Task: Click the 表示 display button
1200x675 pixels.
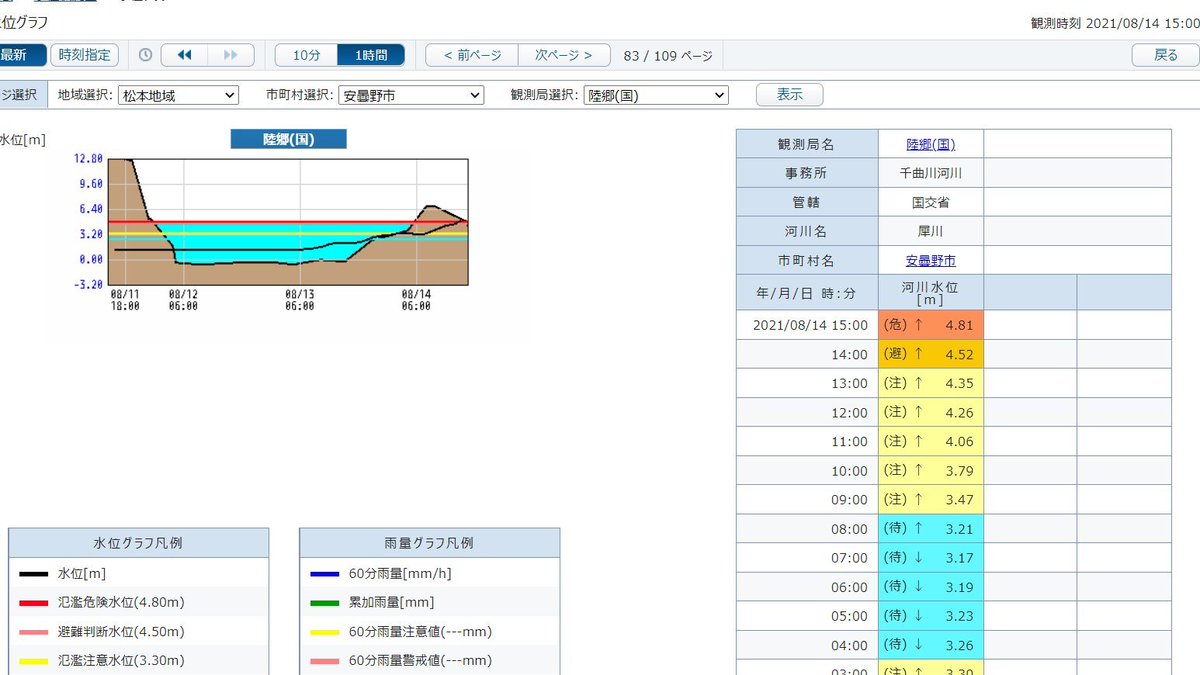Action: [x=790, y=95]
